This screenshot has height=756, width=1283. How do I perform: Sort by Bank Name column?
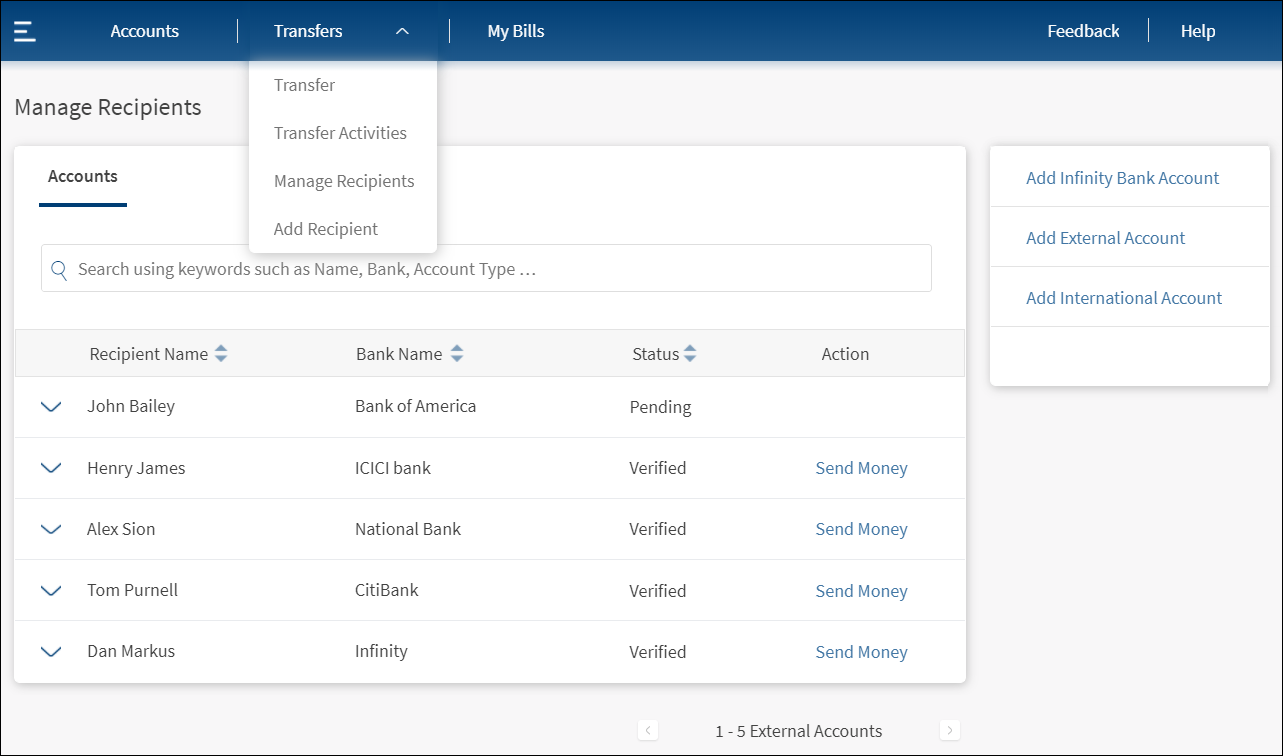[x=457, y=354]
